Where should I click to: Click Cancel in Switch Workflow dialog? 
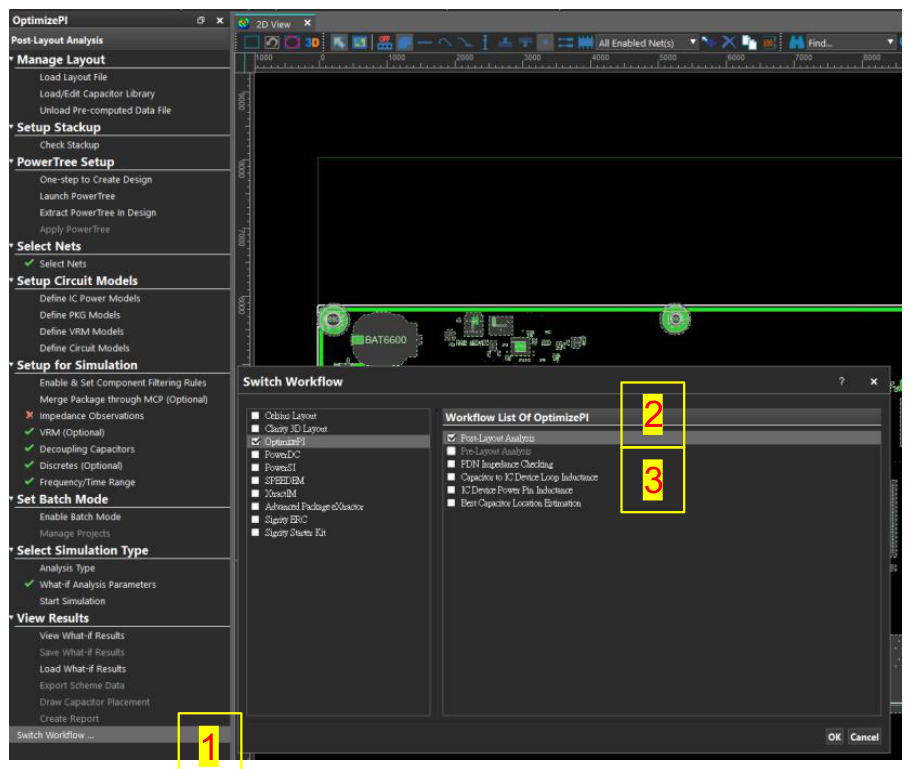[x=864, y=736]
